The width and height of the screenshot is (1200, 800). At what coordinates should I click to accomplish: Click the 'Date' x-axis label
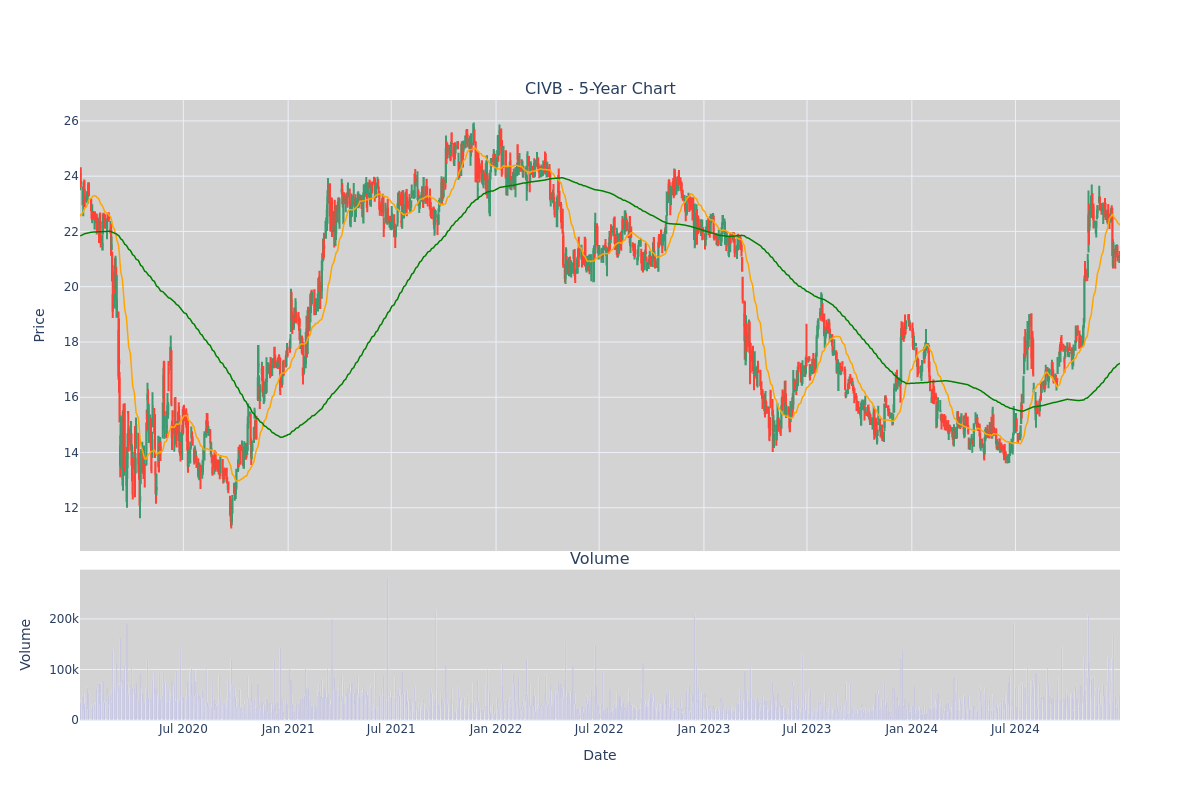[x=600, y=756]
